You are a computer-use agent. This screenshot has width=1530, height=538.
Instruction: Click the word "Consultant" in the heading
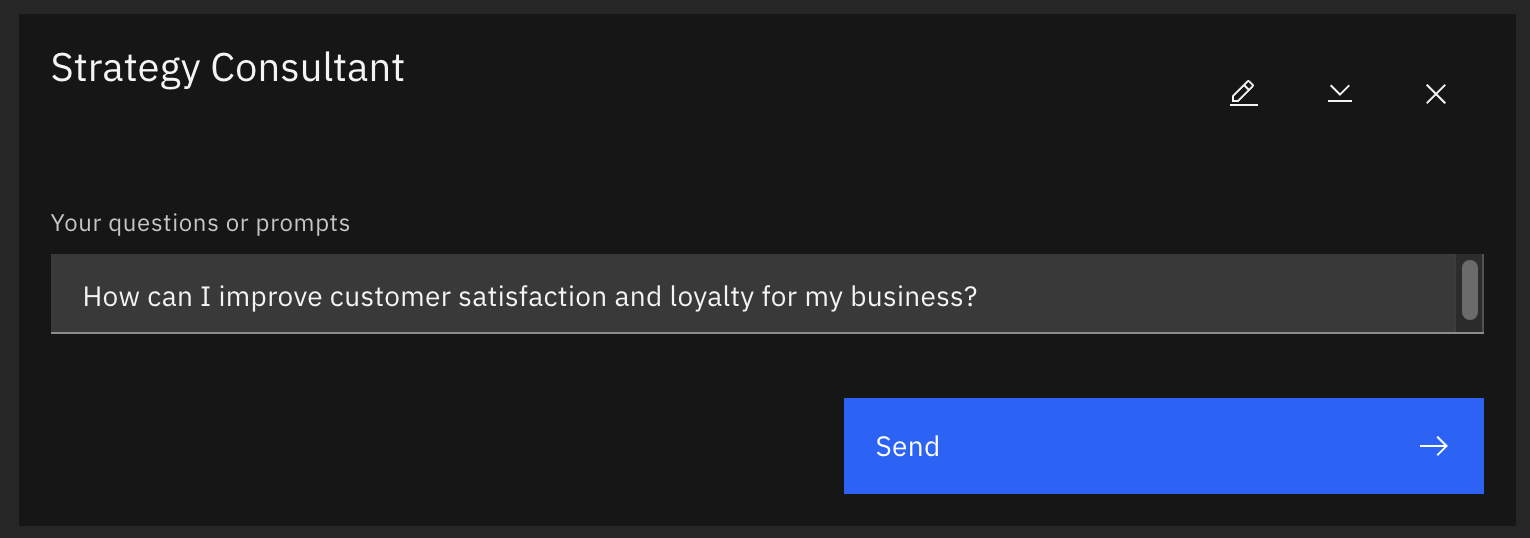(x=308, y=68)
